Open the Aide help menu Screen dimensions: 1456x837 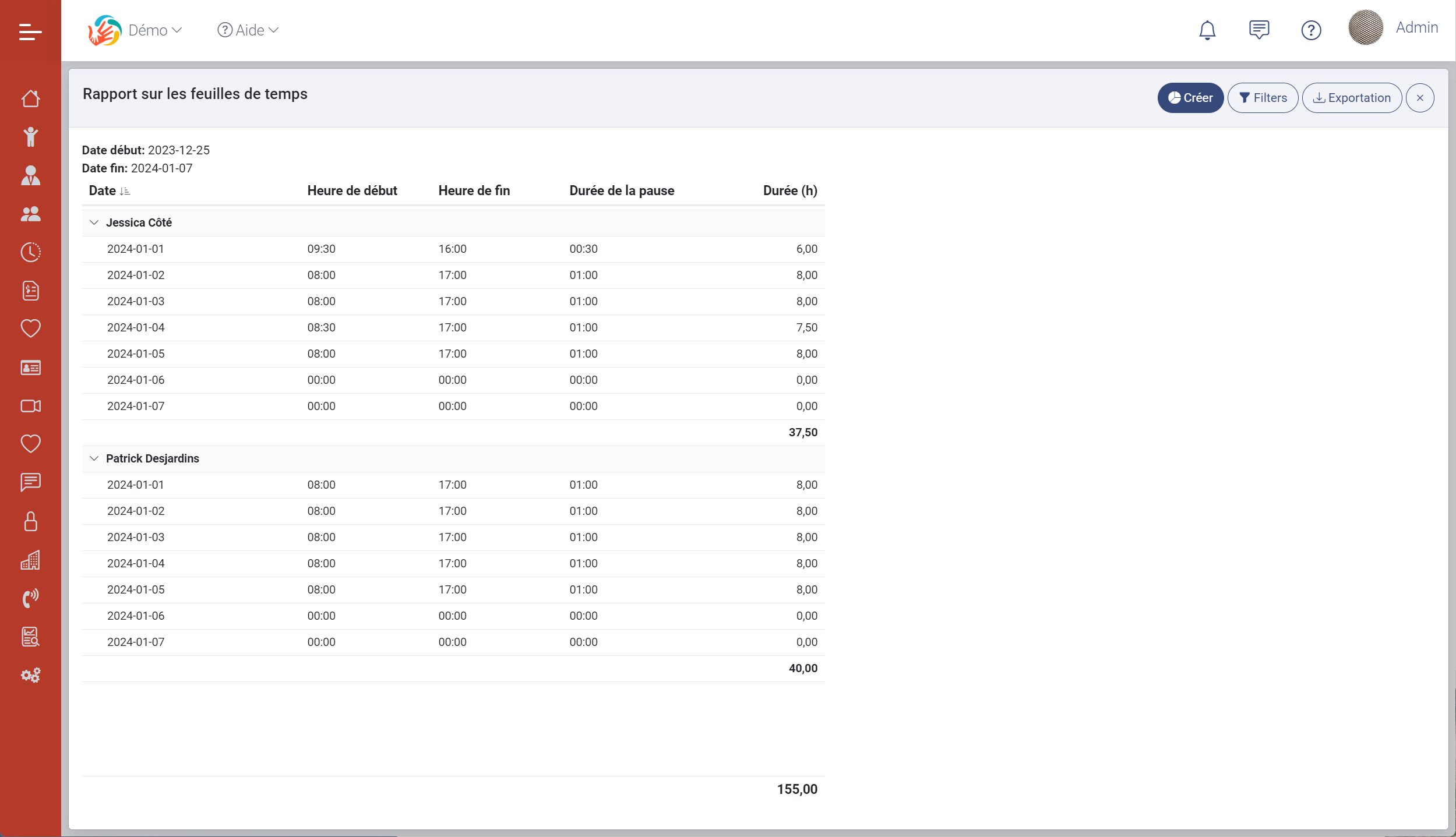pos(248,30)
